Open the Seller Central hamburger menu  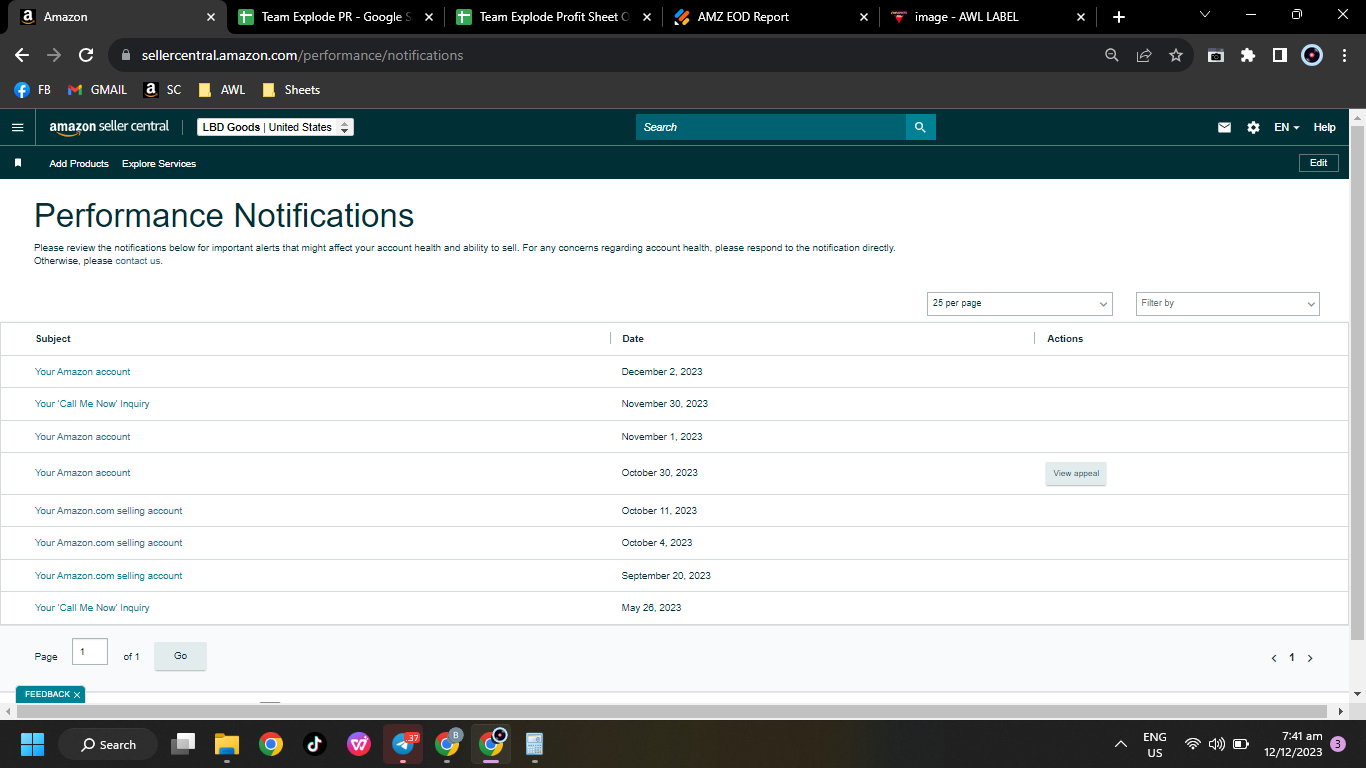[x=17, y=127]
